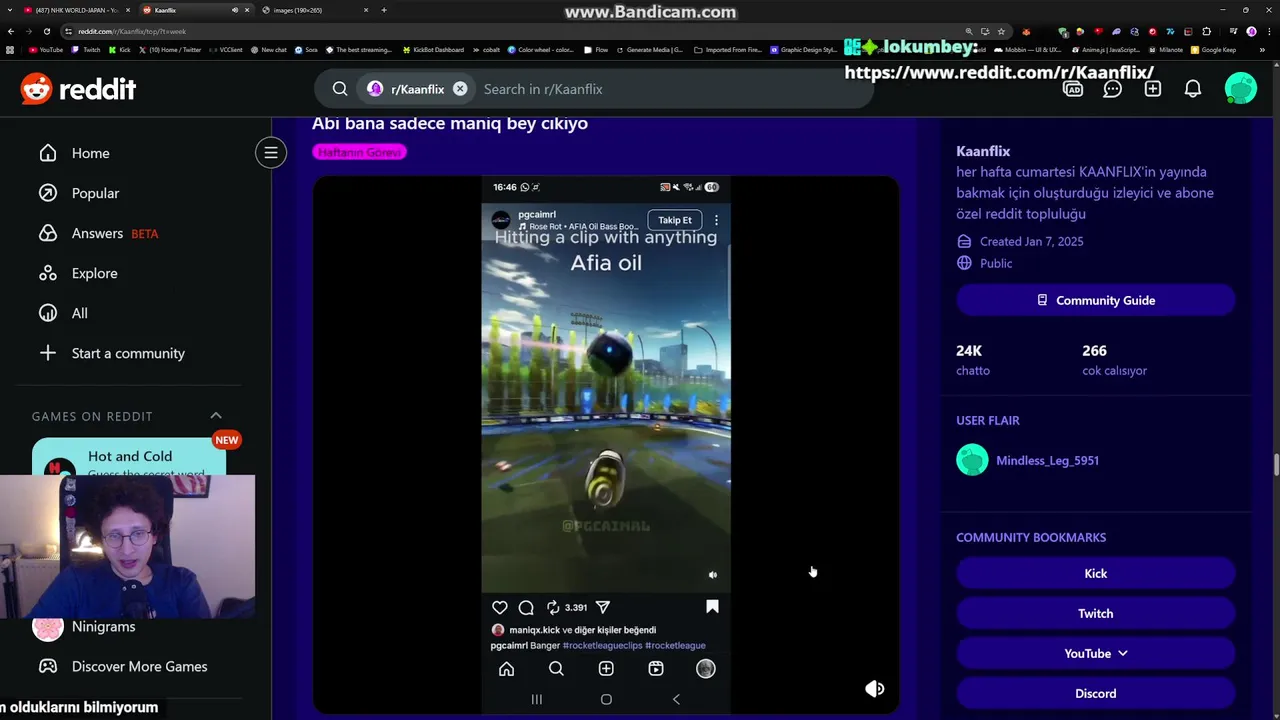The image size is (1280, 720).
Task: Remove the r/Kaanflix search filter
Action: click(460, 89)
